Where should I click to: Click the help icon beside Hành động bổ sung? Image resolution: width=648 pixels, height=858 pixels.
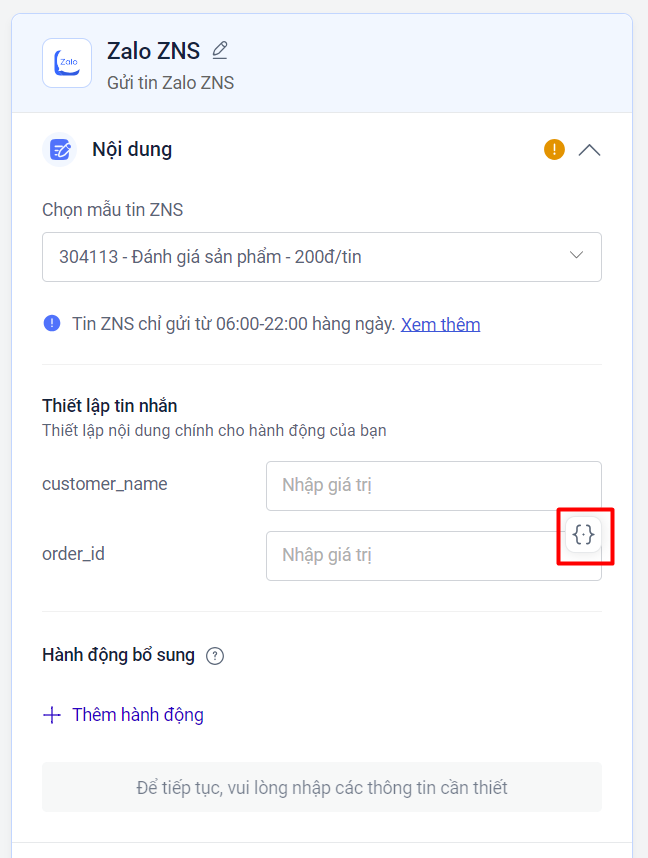point(215,656)
